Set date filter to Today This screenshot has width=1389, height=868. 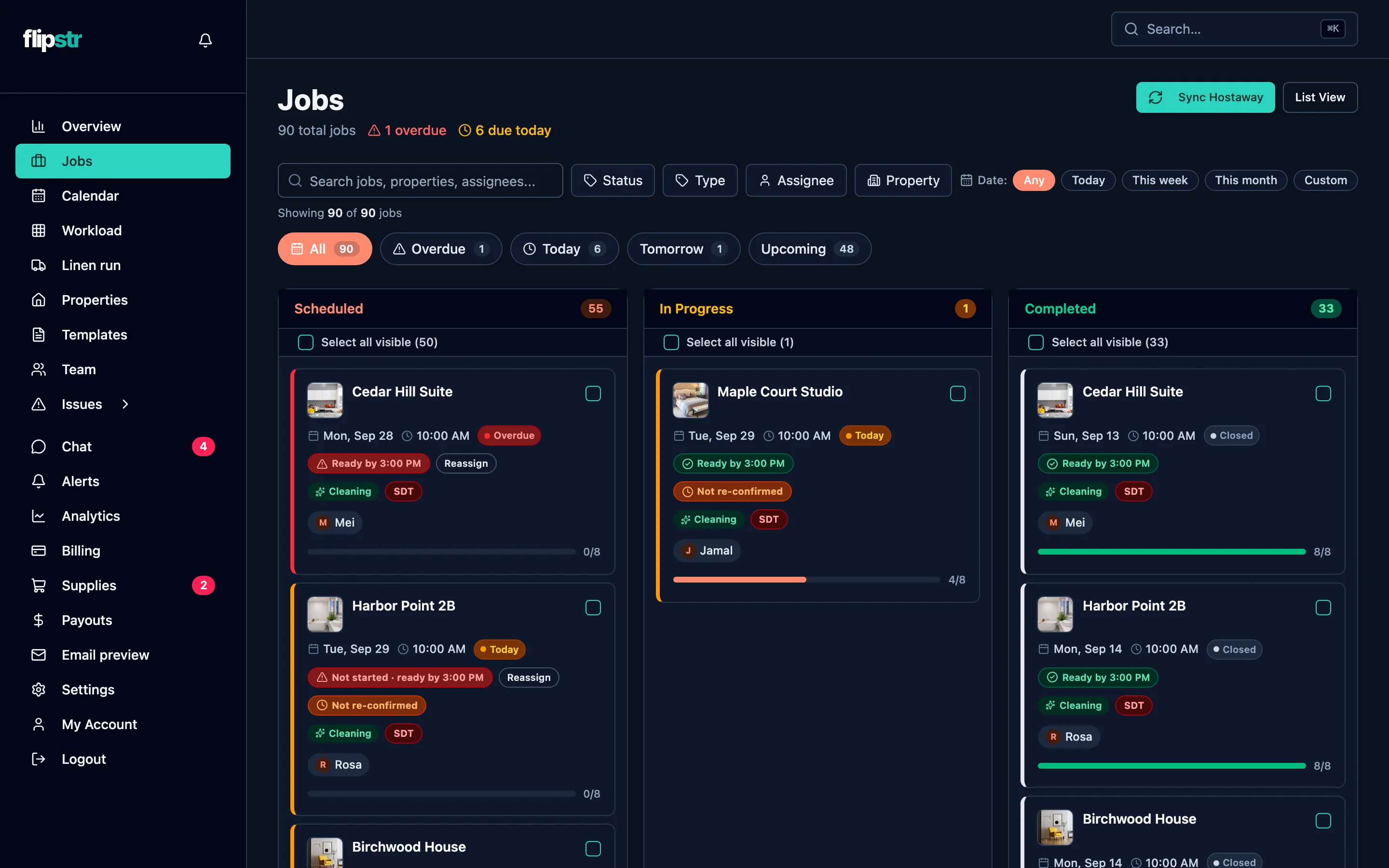coord(1088,180)
